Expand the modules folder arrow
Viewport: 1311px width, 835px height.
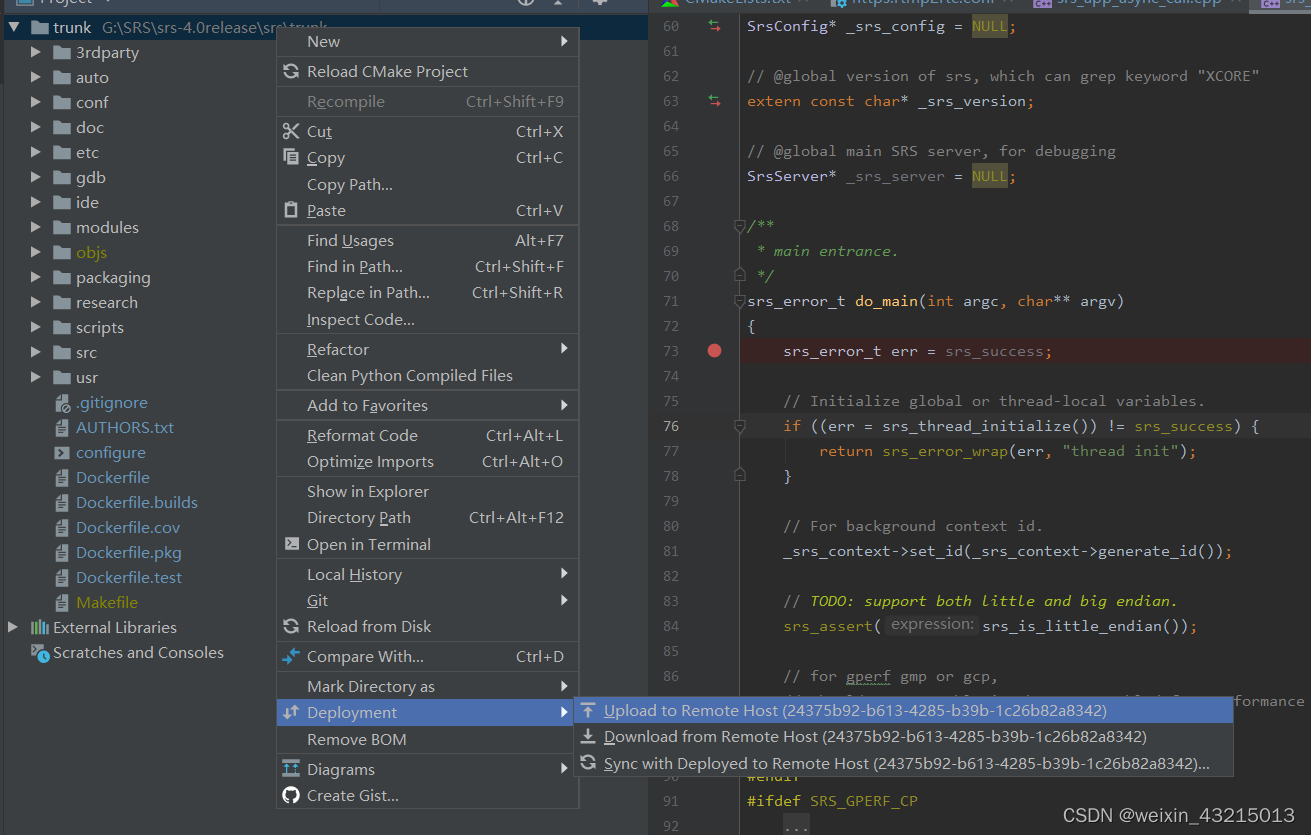click(x=36, y=227)
